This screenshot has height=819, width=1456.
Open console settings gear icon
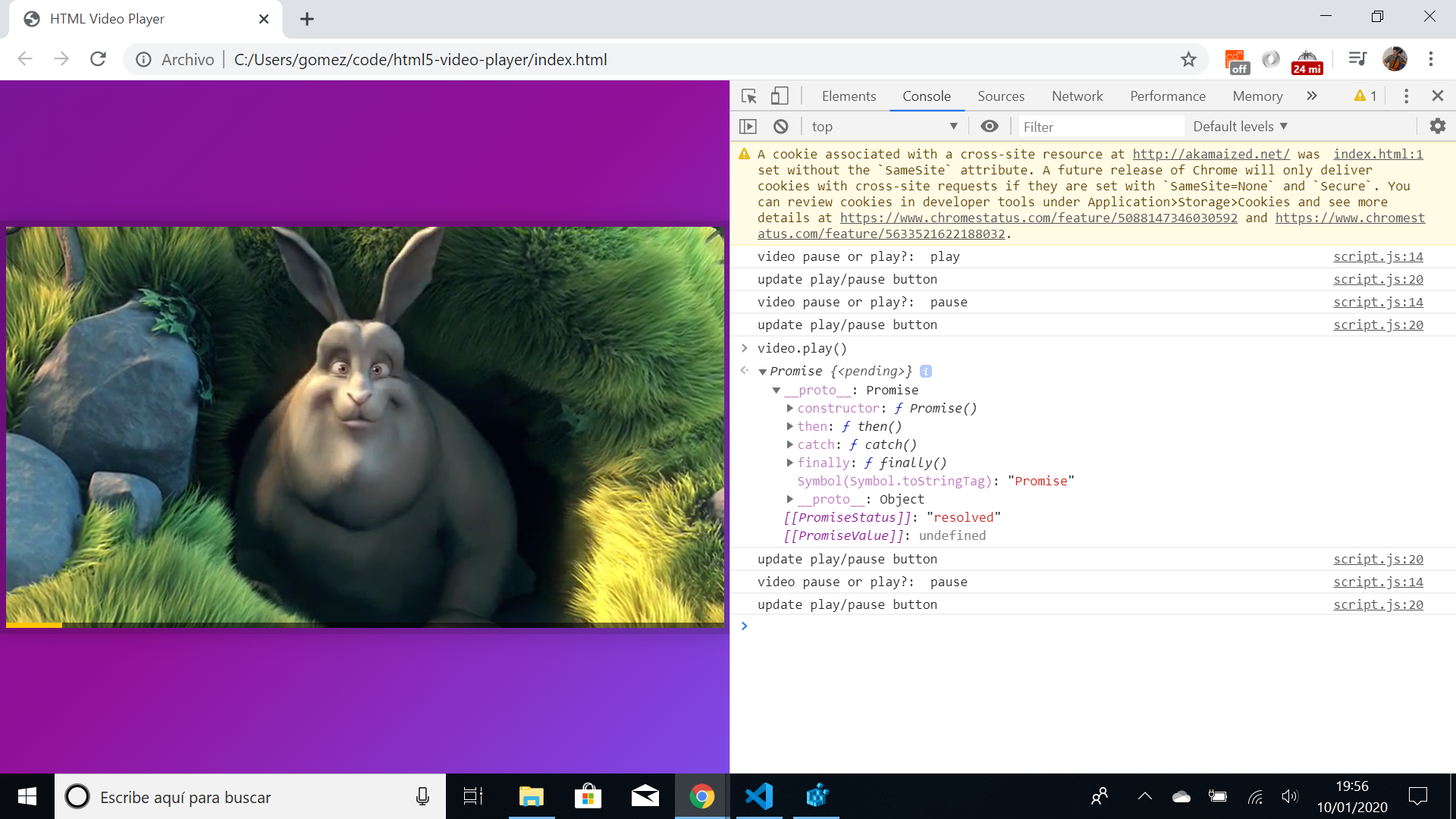coord(1437,127)
